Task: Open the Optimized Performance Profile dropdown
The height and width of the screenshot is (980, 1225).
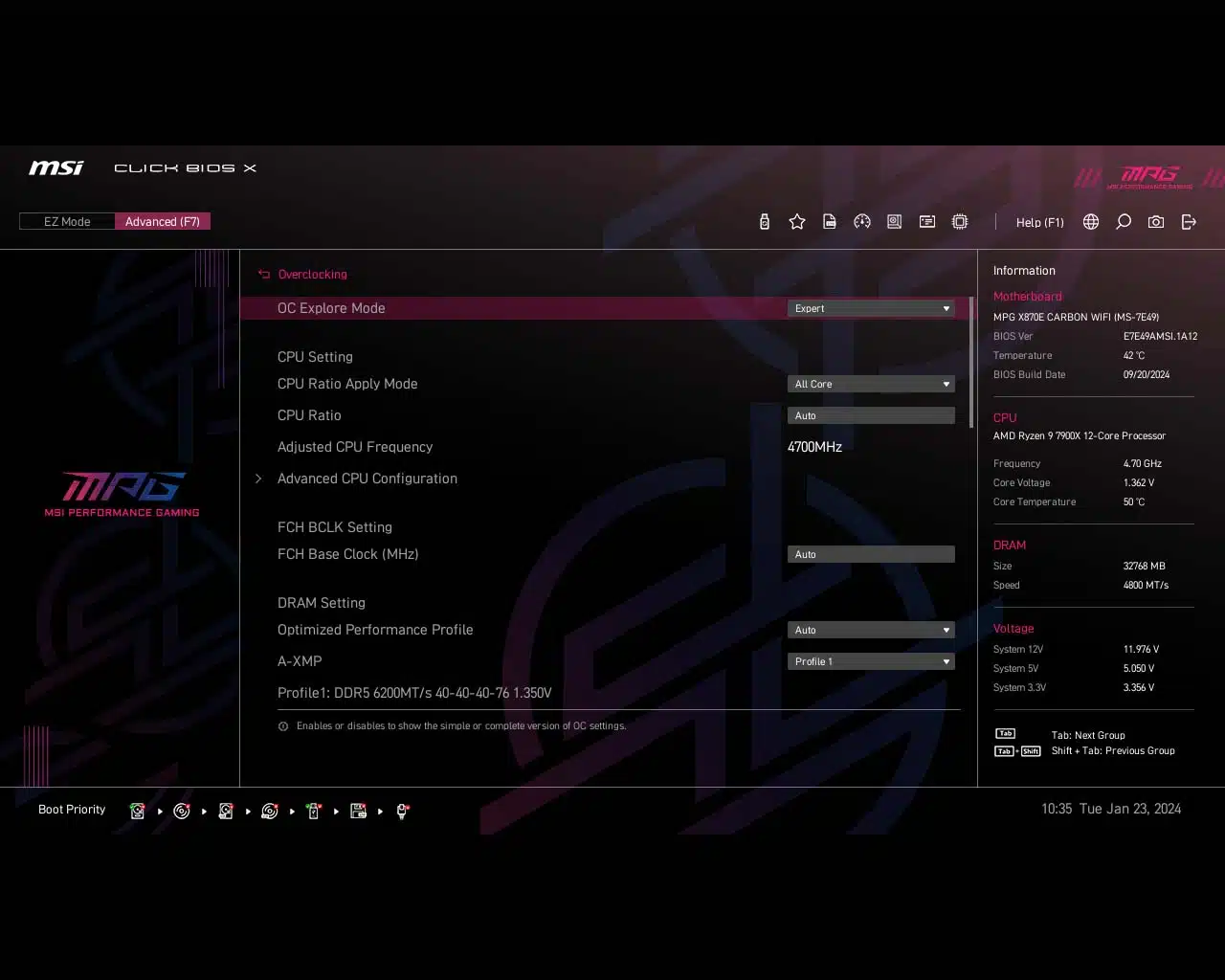Action: coord(871,630)
